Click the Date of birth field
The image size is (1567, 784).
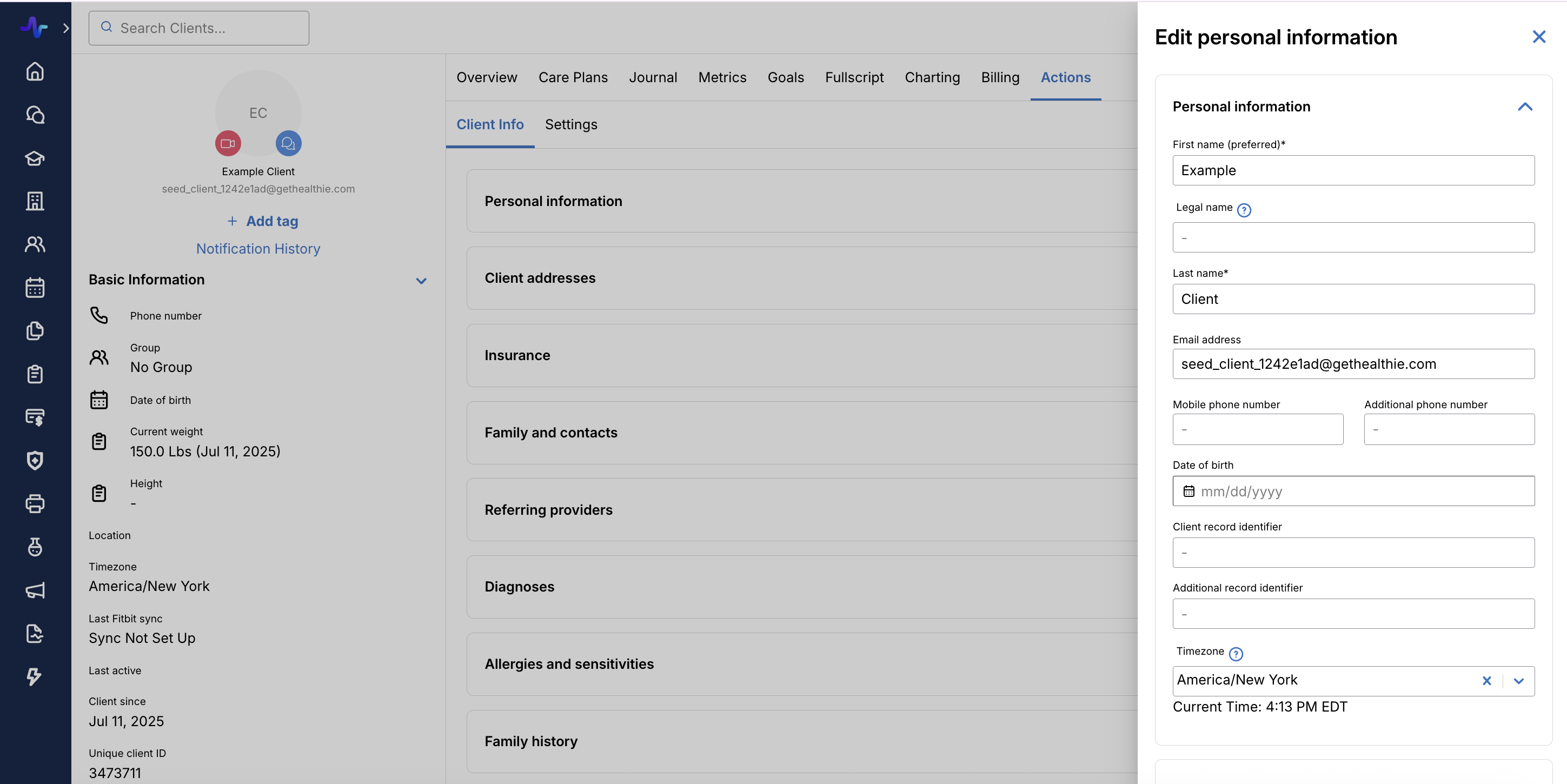(1353, 491)
